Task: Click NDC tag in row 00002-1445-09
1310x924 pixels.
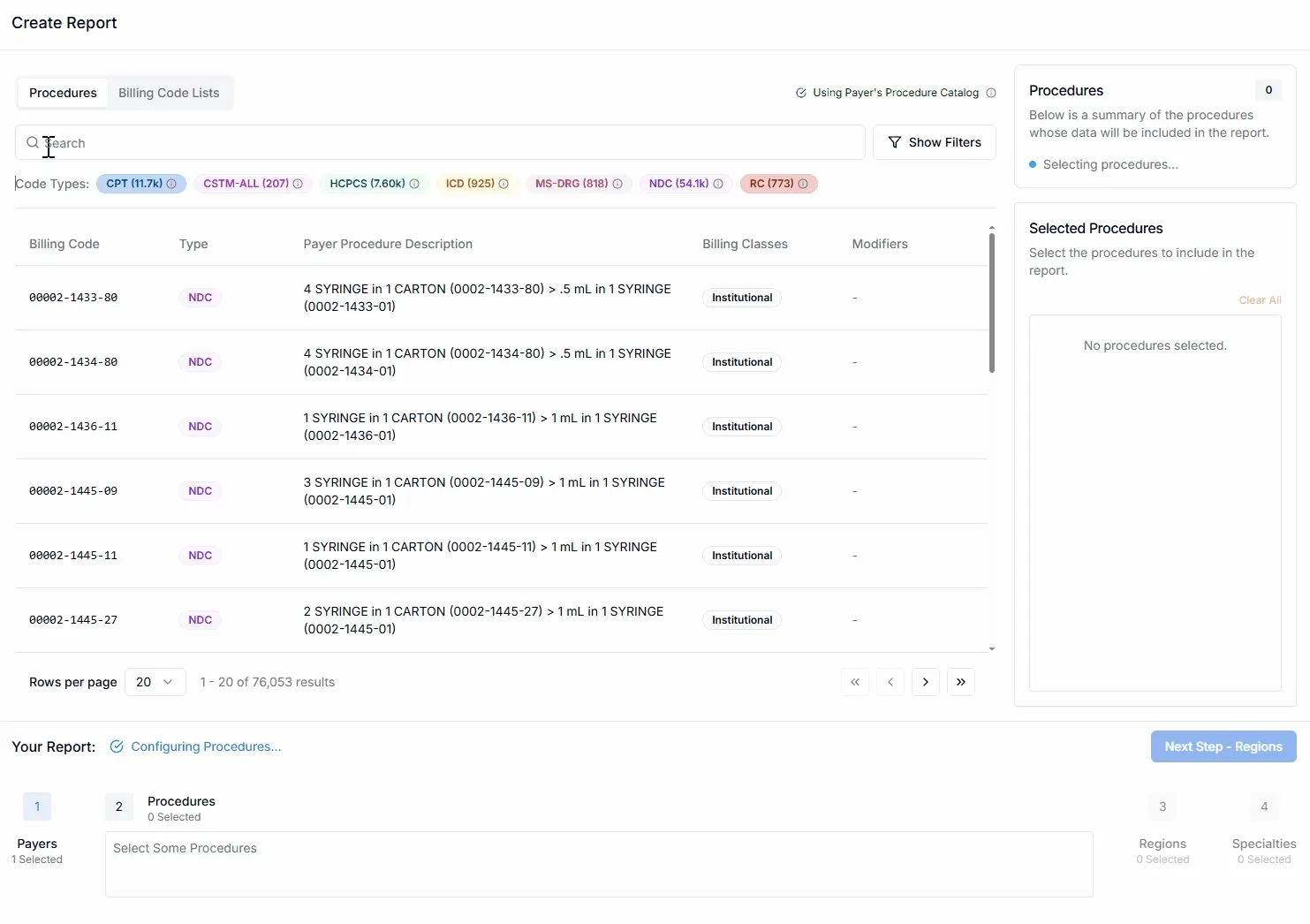Action: [x=200, y=491]
